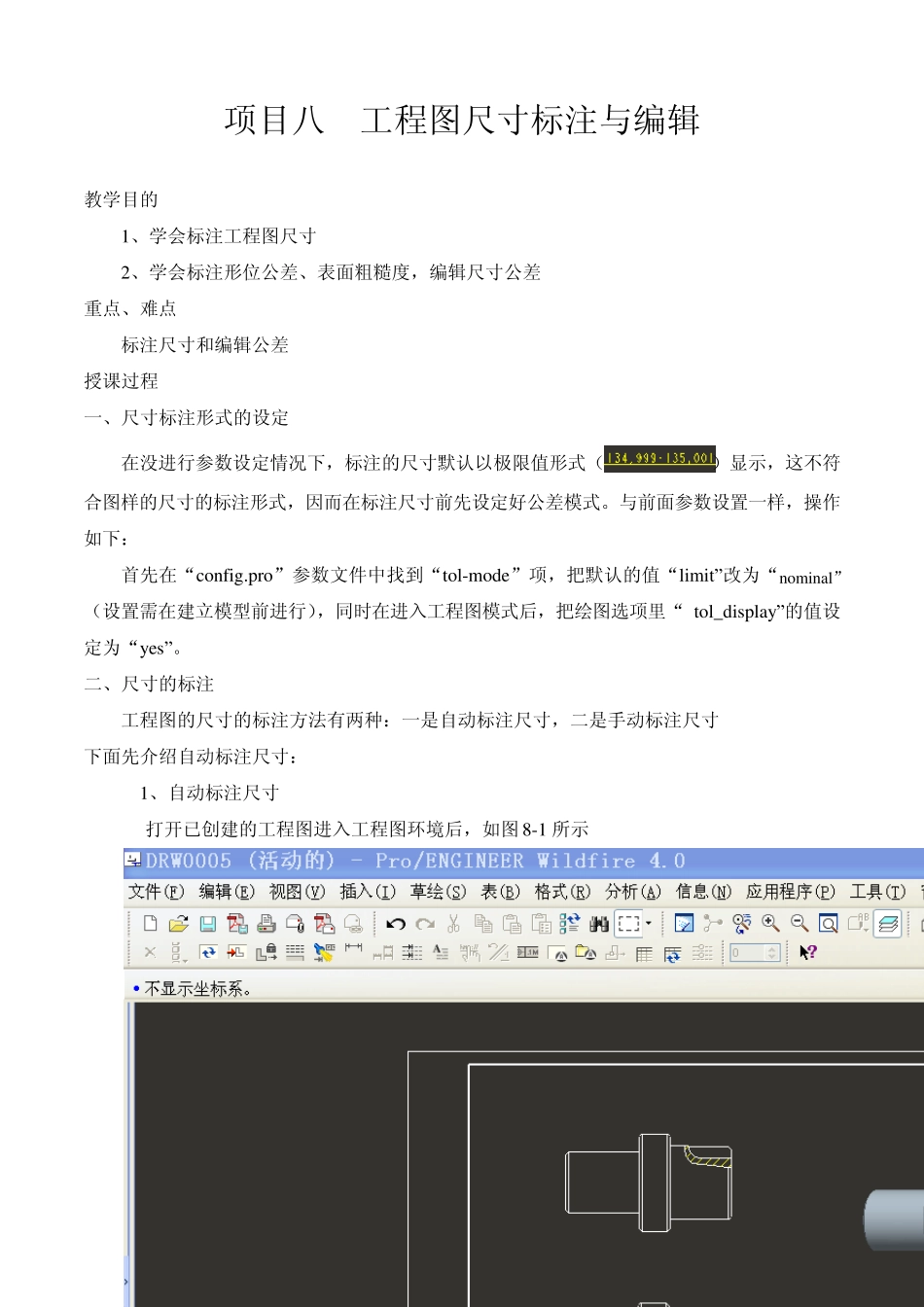Image resolution: width=924 pixels, height=1307 pixels.
Task: Click the Repaint screen icon
Action: tap(683, 923)
